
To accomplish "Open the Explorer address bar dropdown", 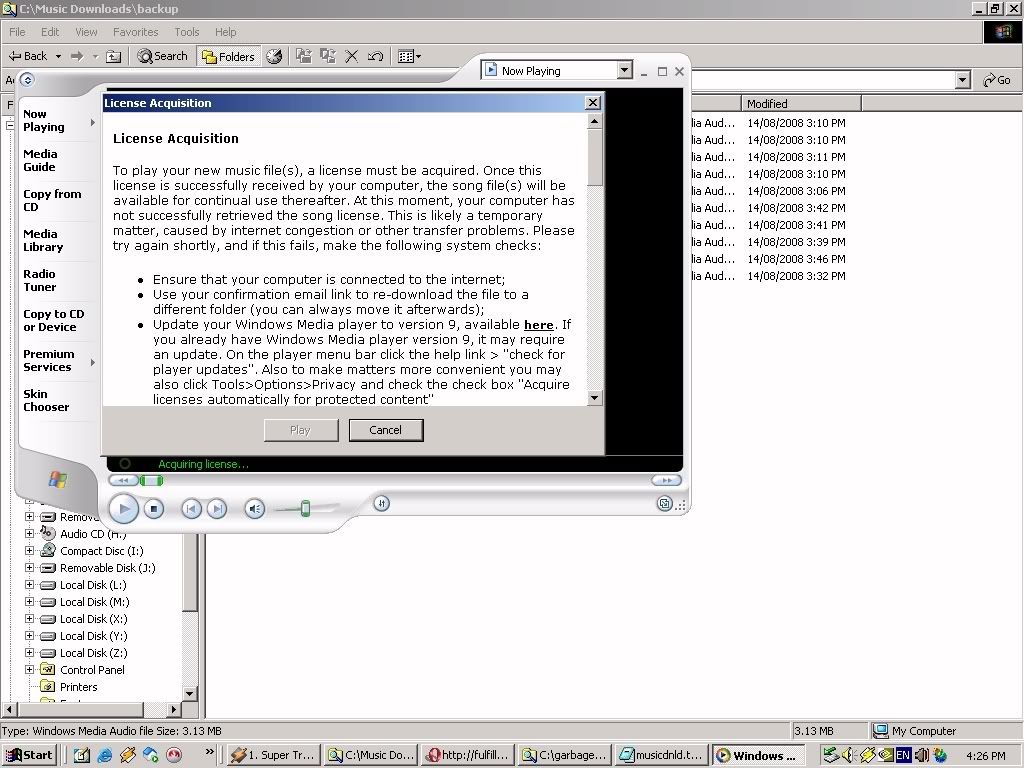I will [962, 80].
